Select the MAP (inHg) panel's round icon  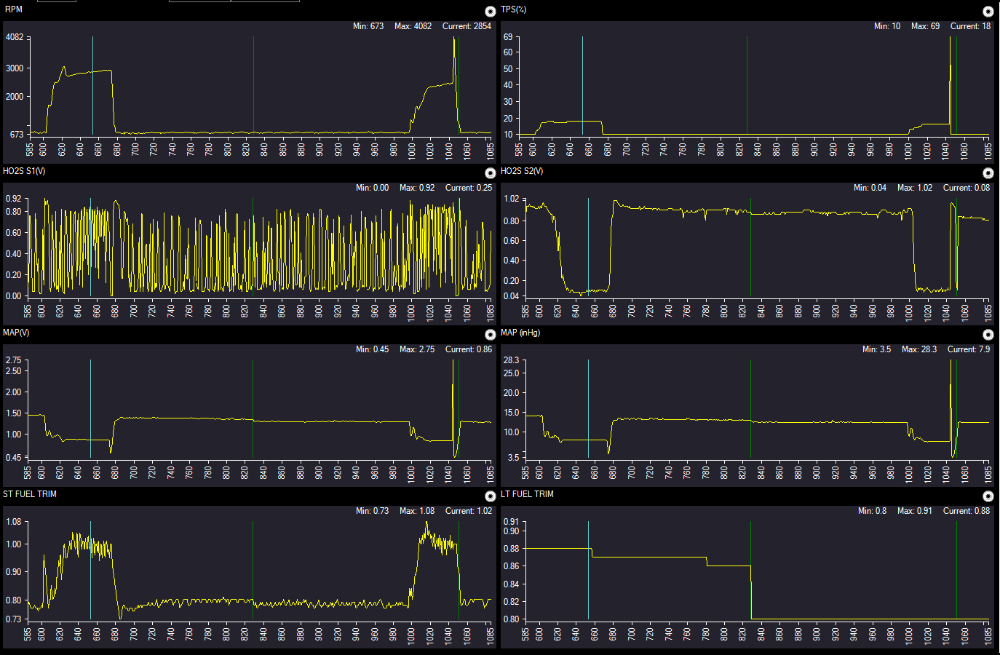[989, 334]
